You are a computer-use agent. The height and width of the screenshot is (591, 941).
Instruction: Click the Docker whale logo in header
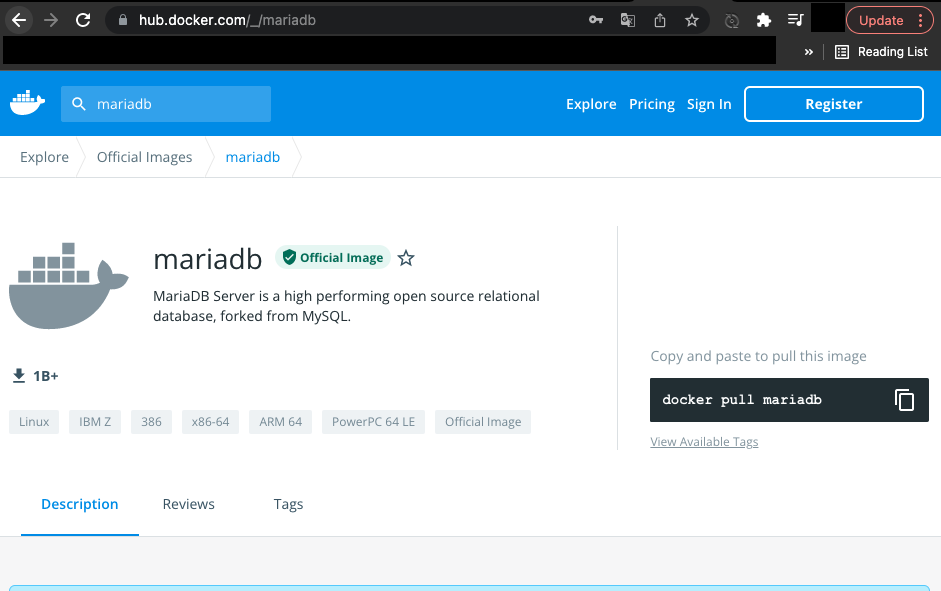pos(28,103)
